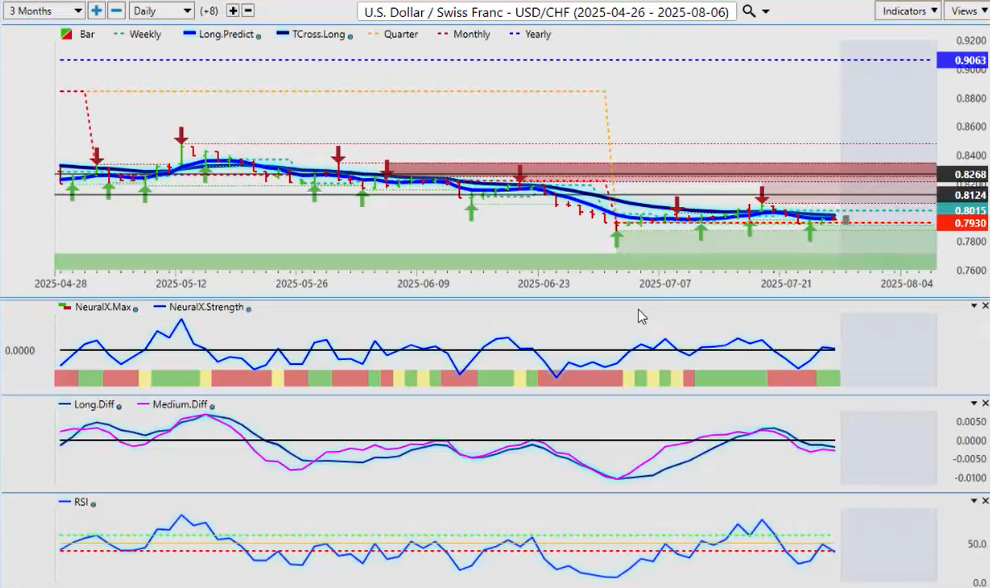Open the Indicators menu
Viewport: 990px width, 588px height.
tap(907, 11)
